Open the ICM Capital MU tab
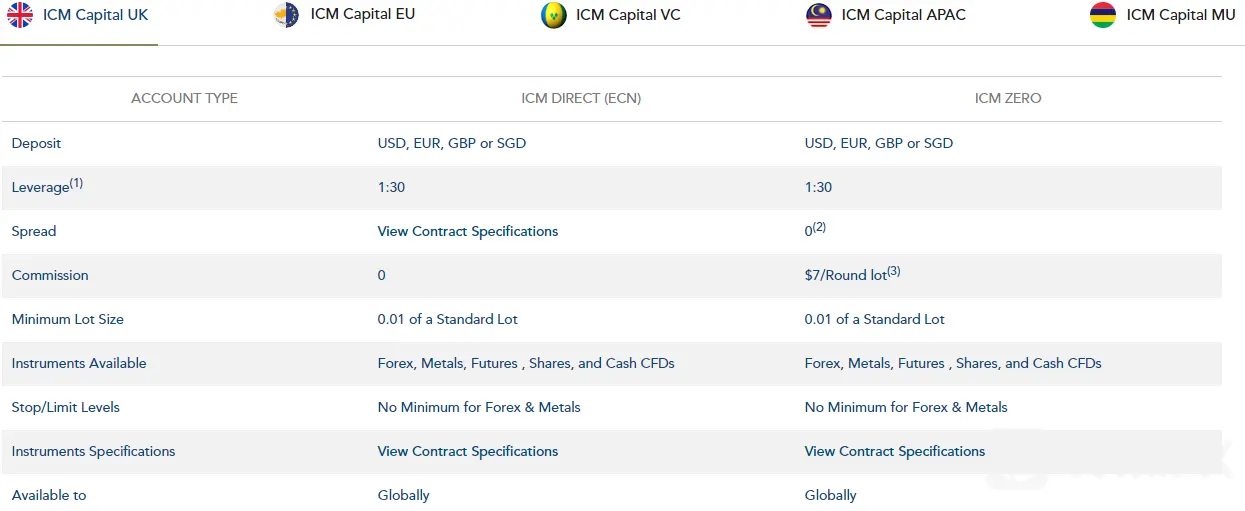Image resolution: width=1245 pixels, height=511 pixels. click(1166, 15)
